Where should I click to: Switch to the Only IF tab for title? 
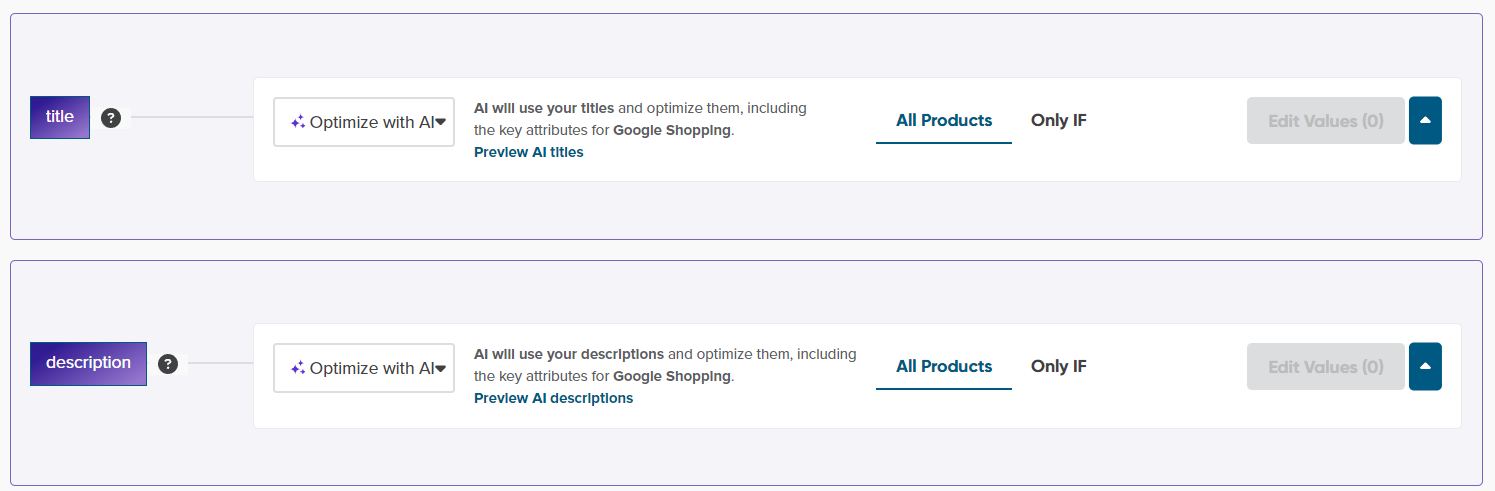click(1058, 120)
